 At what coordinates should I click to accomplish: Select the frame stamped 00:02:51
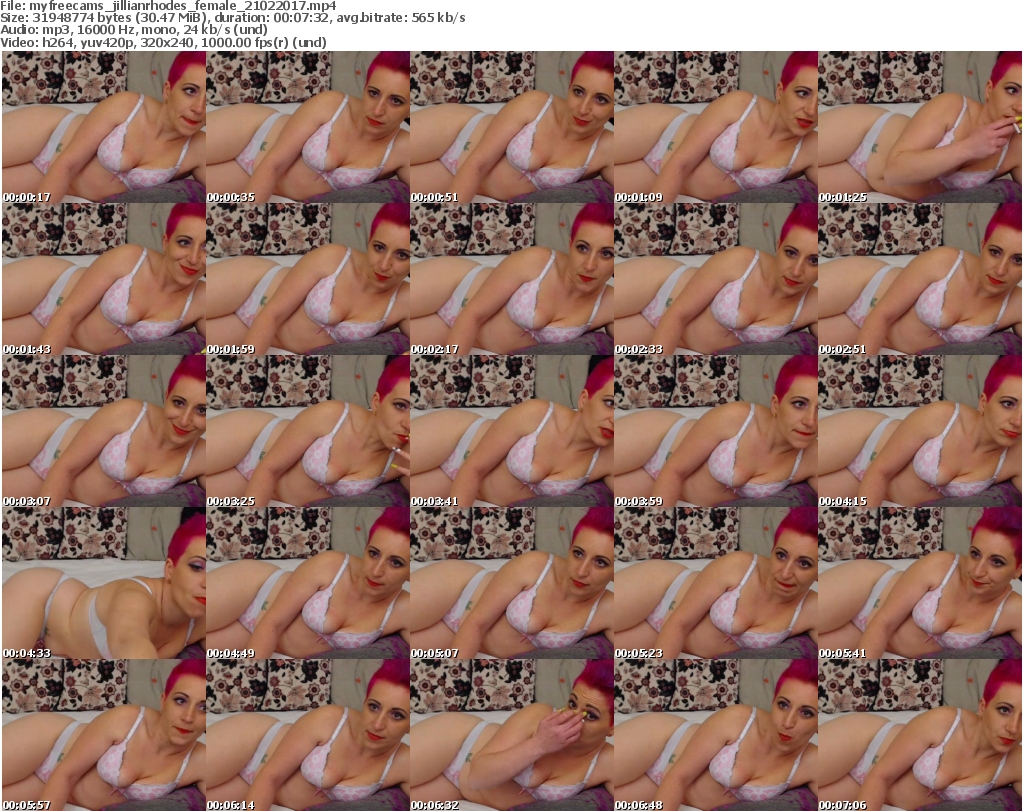coord(920,279)
